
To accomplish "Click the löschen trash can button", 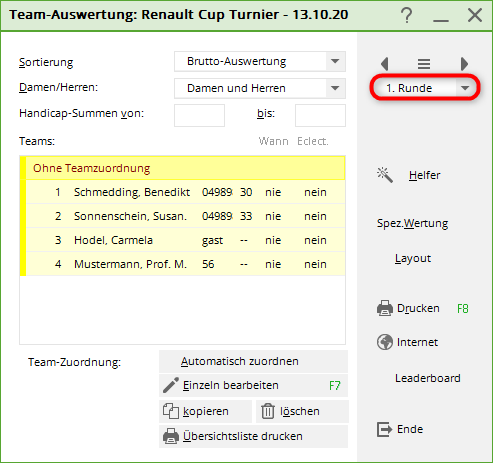I will pos(302,411).
